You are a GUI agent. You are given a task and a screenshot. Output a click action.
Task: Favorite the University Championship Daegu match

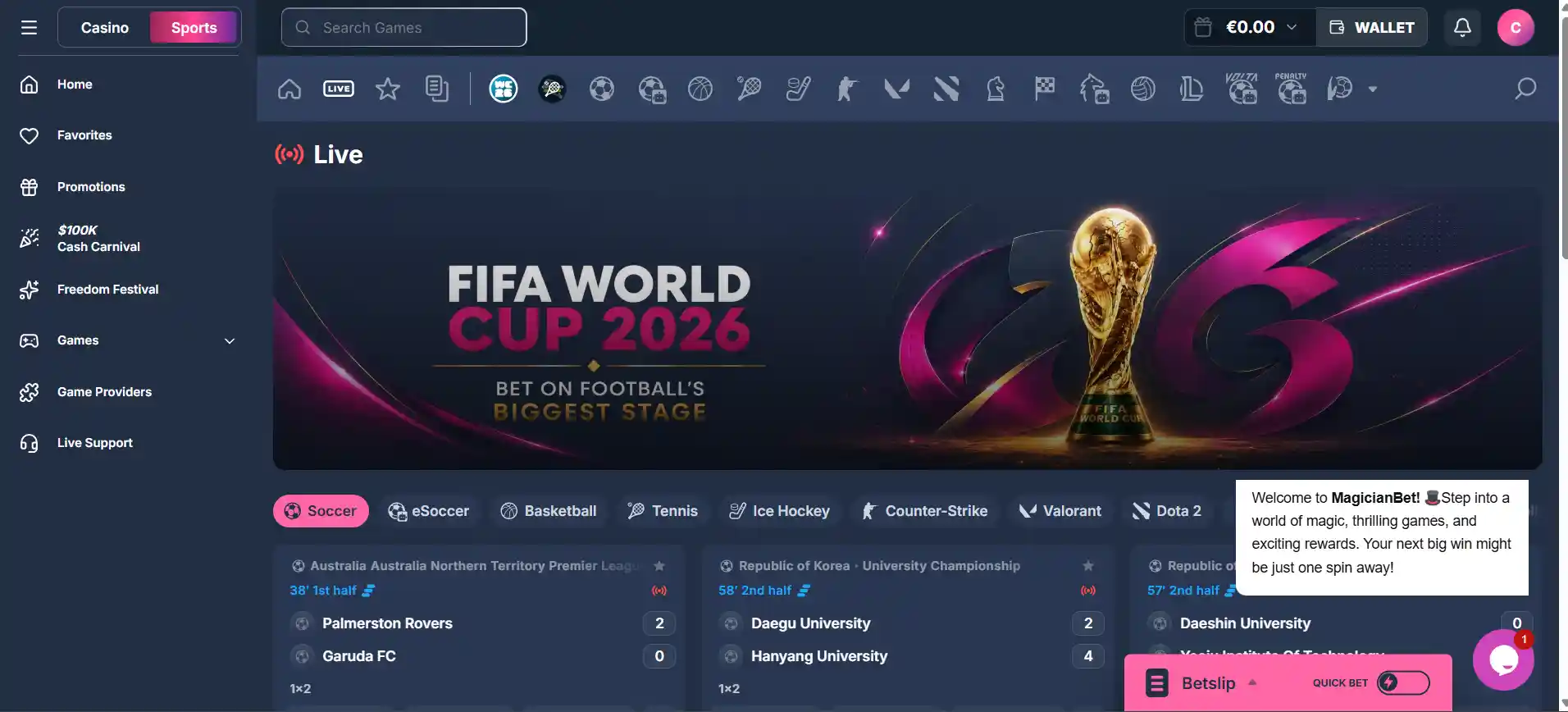1088,566
